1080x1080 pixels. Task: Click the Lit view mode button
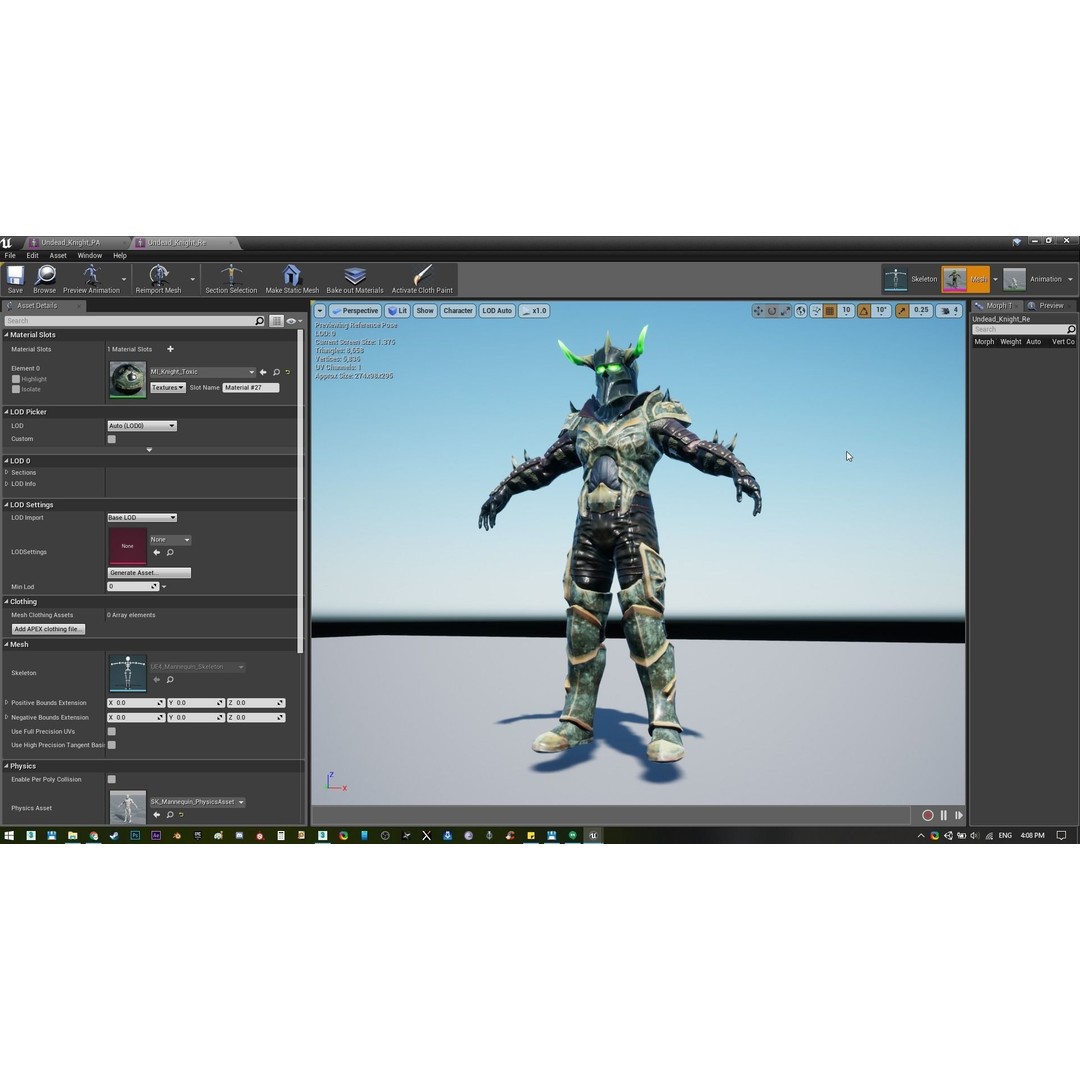pos(397,311)
